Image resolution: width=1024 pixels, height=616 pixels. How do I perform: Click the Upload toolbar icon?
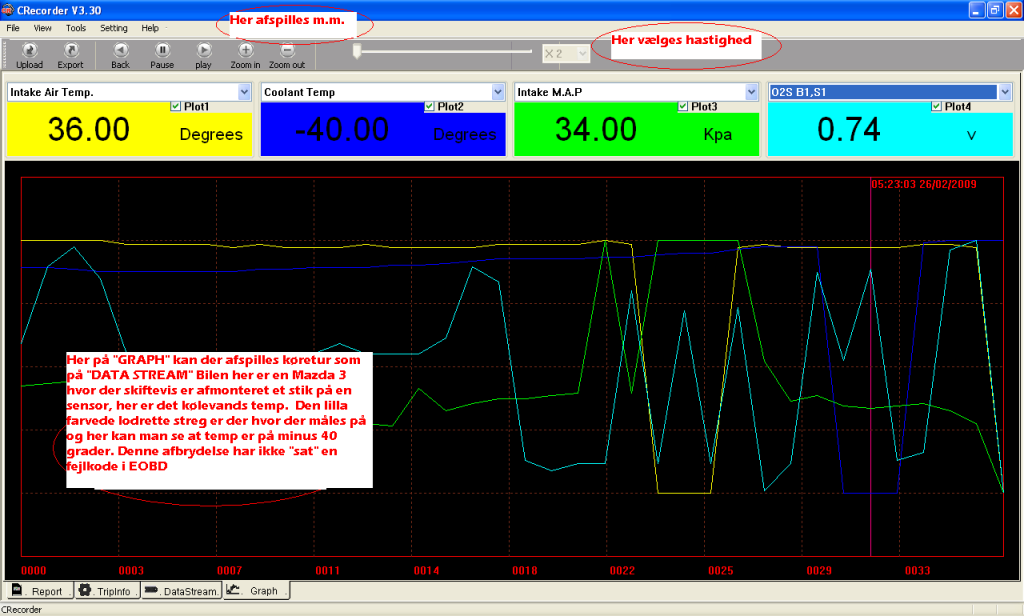pos(29,50)
